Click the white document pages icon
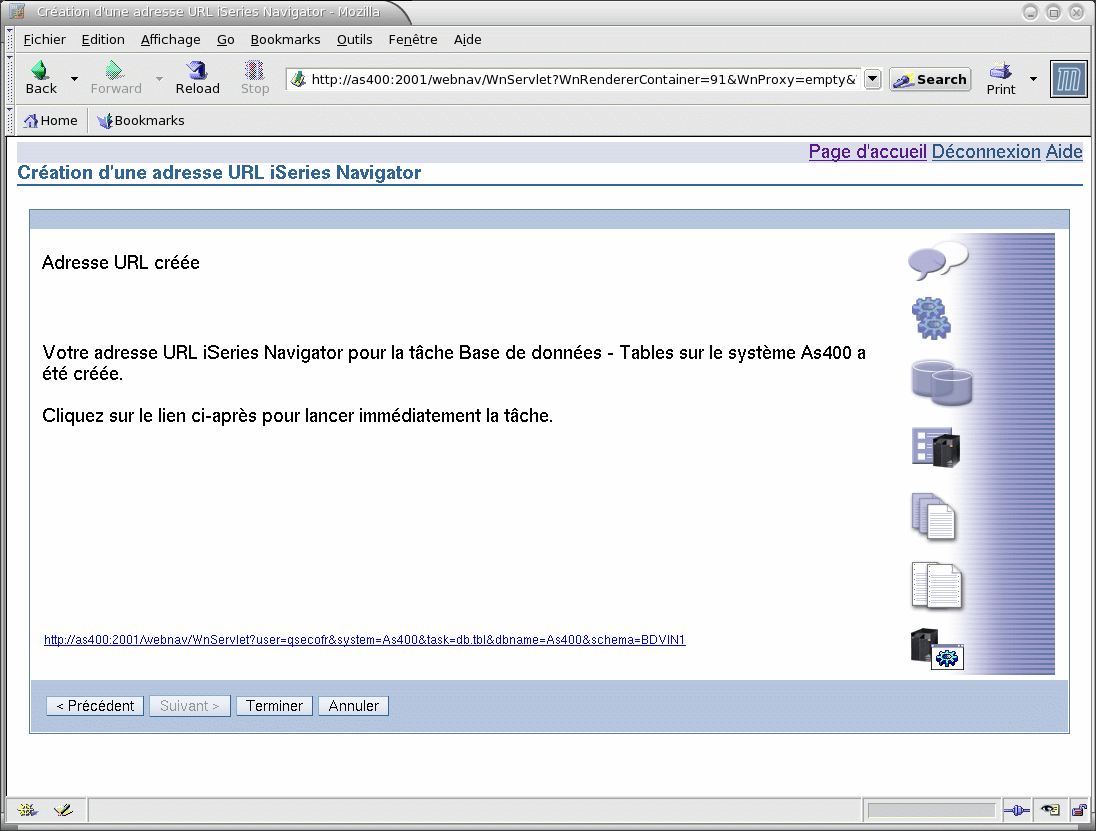Viewport: 1096px width, 831px height. click(937, 585)
